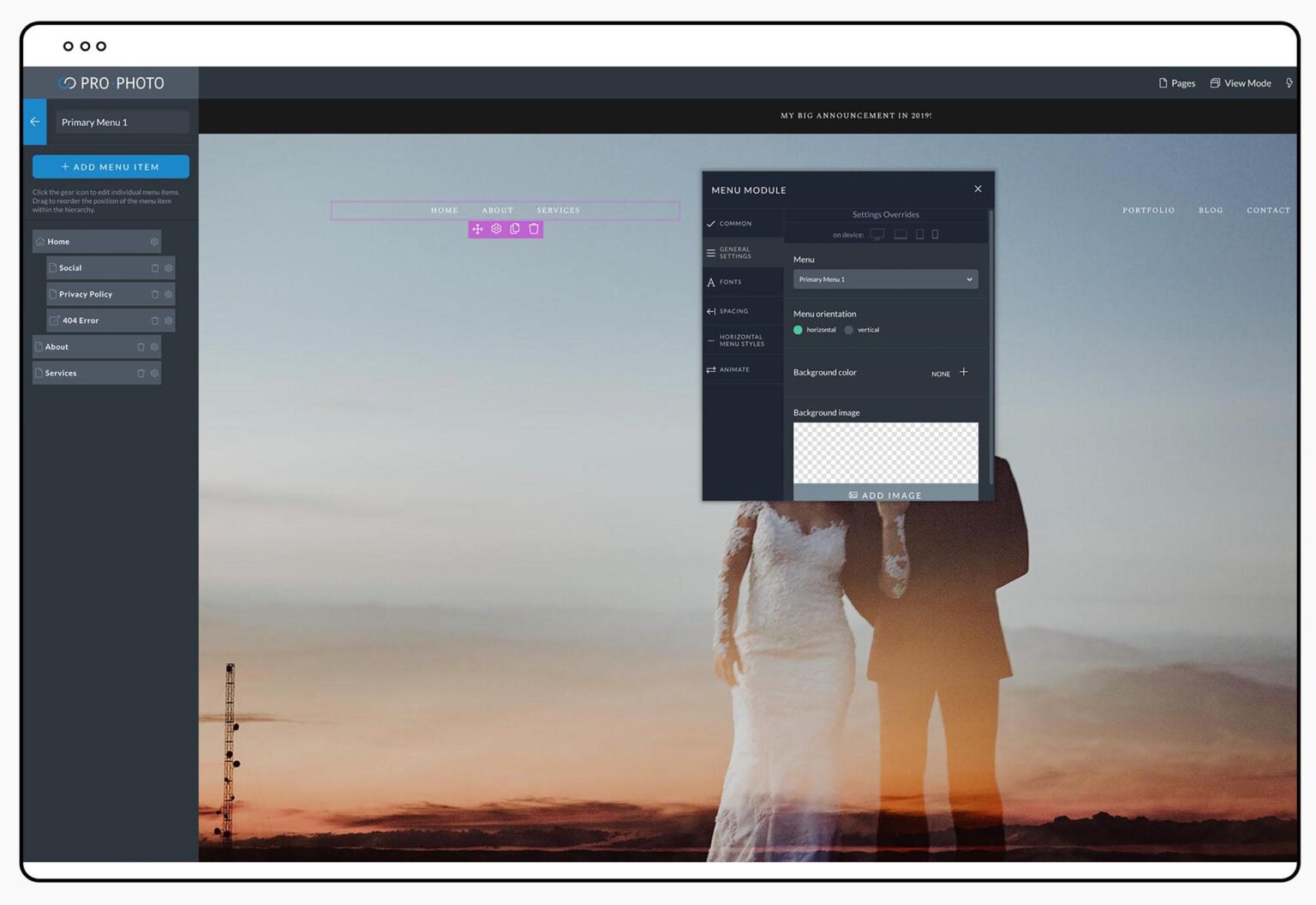This screenshot has height=905, width=1316.
Task: Click the Common checkmark section
Action: pyautogui.click(x=733, y=223)
